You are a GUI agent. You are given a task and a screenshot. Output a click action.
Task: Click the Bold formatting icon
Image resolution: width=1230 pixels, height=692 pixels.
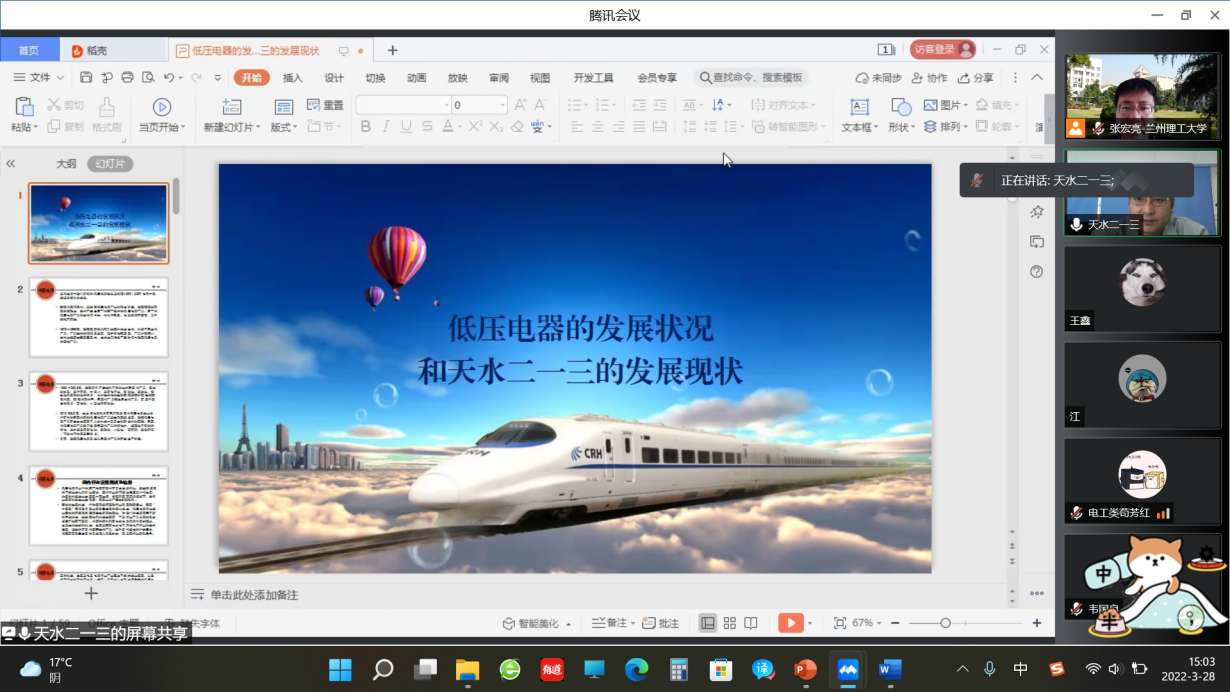[365, 127]
